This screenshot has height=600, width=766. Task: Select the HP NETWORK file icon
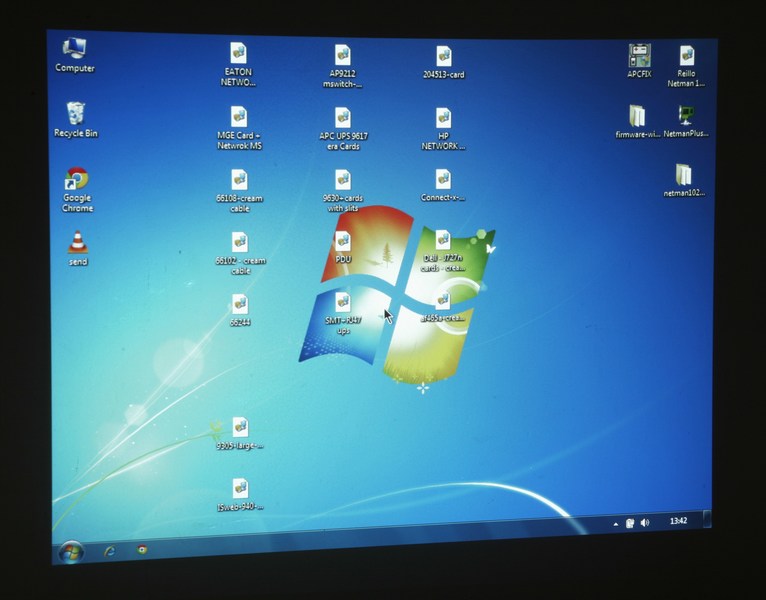[x=443, y=129]
